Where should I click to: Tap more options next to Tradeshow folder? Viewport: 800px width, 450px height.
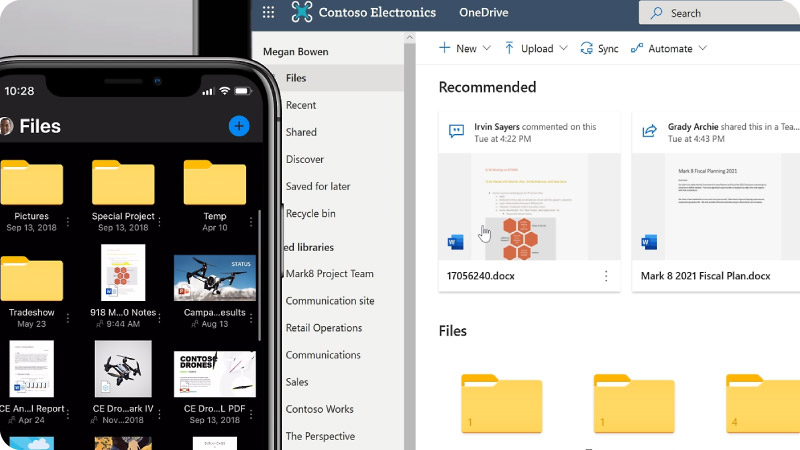68,318
